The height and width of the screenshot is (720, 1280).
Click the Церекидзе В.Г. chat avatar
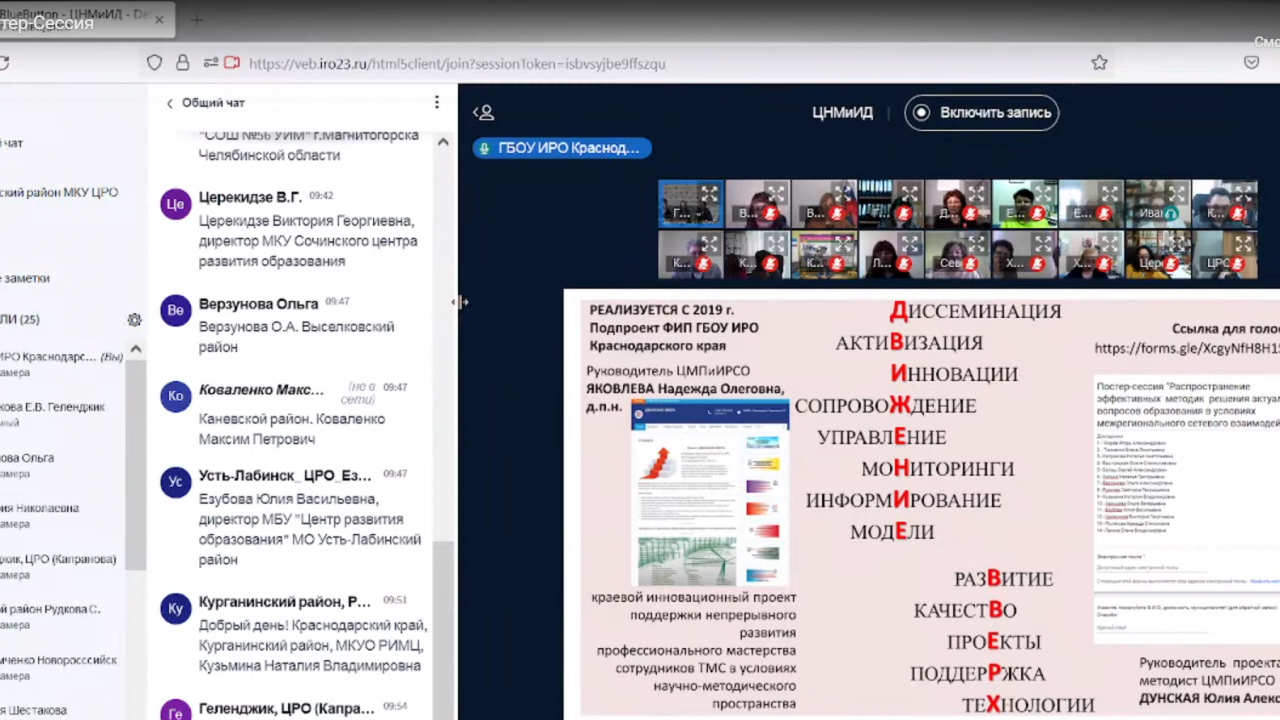[175, 204]
